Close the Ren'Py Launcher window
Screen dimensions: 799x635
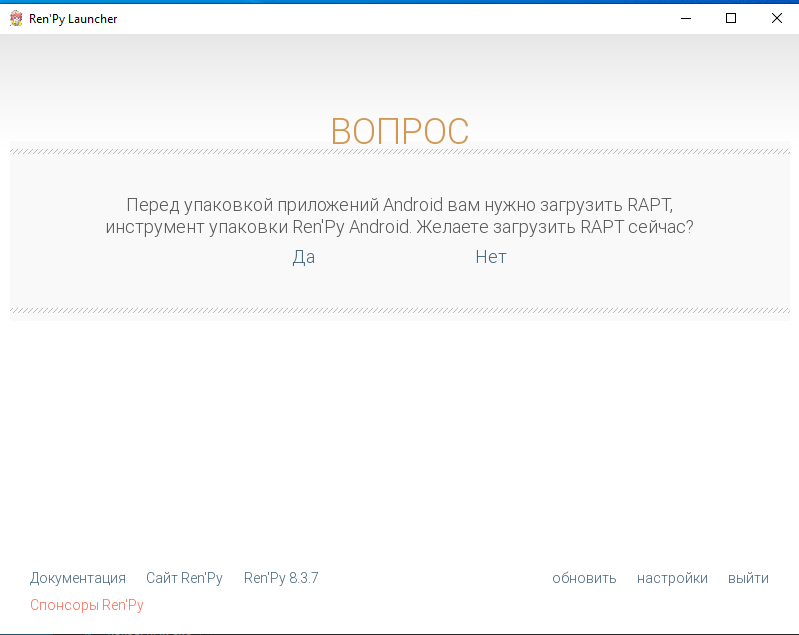pos(777,18)
